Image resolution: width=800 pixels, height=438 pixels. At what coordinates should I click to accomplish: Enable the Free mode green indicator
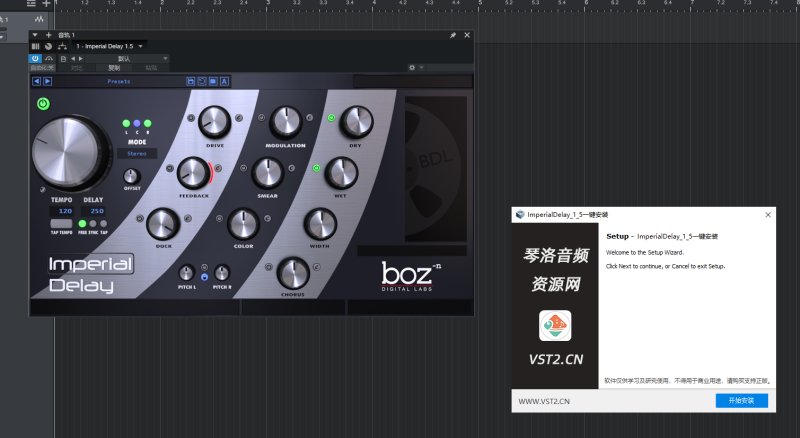click(83, 224)
